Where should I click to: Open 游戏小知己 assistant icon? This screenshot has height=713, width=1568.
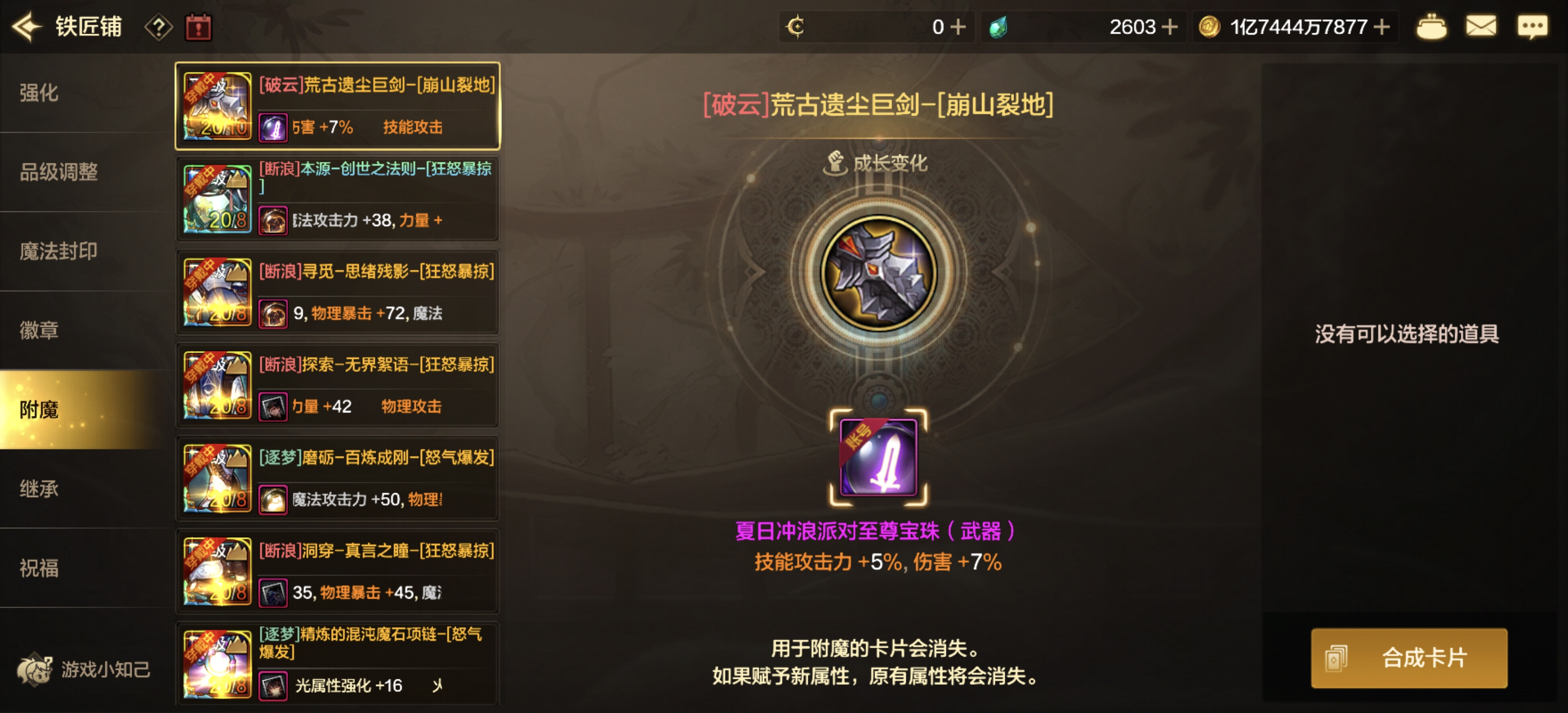click(34, 668)
